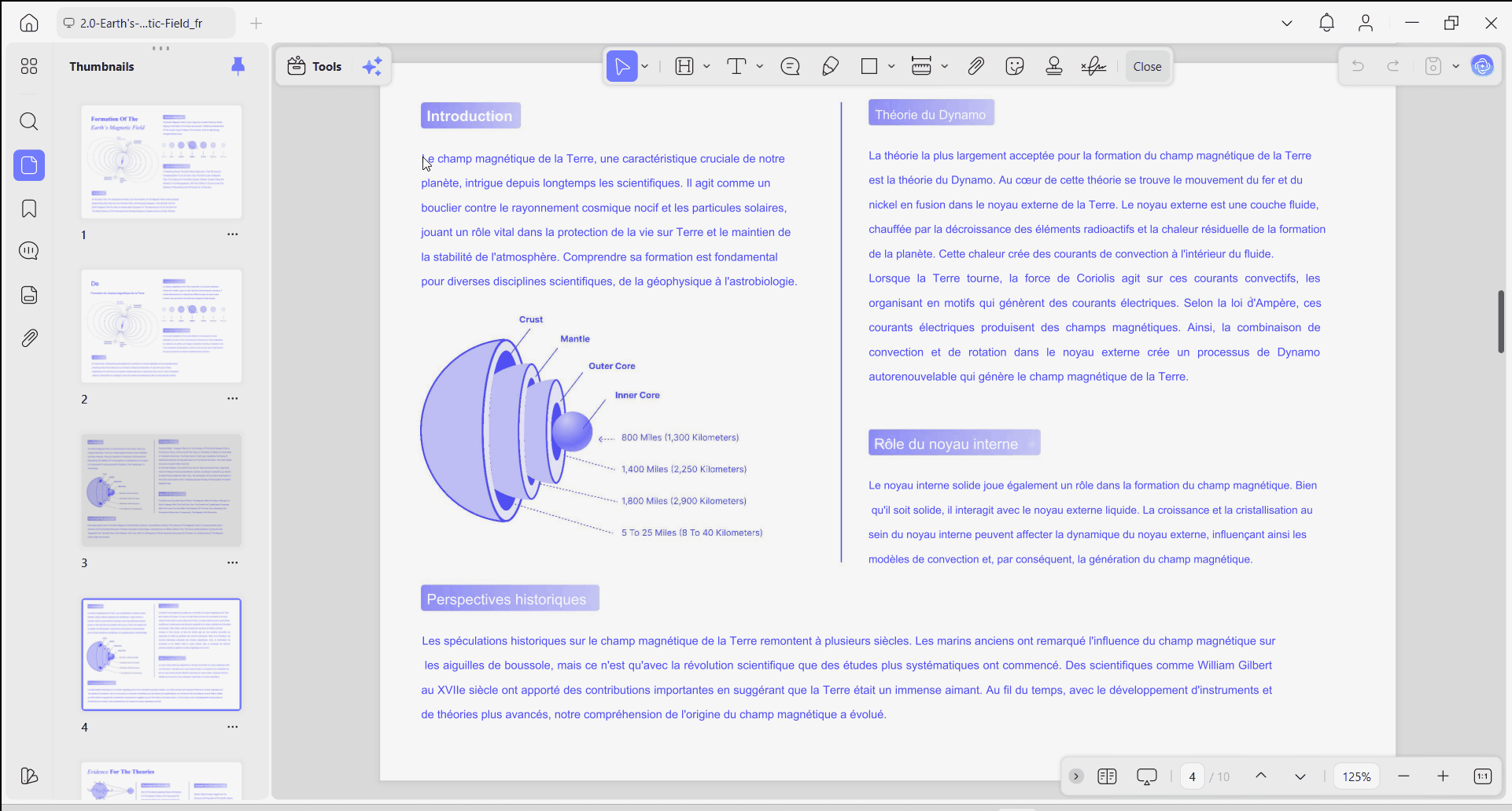1512x811 pixels.
Task: Select the stamp tool
Action: pos(1054,67)
